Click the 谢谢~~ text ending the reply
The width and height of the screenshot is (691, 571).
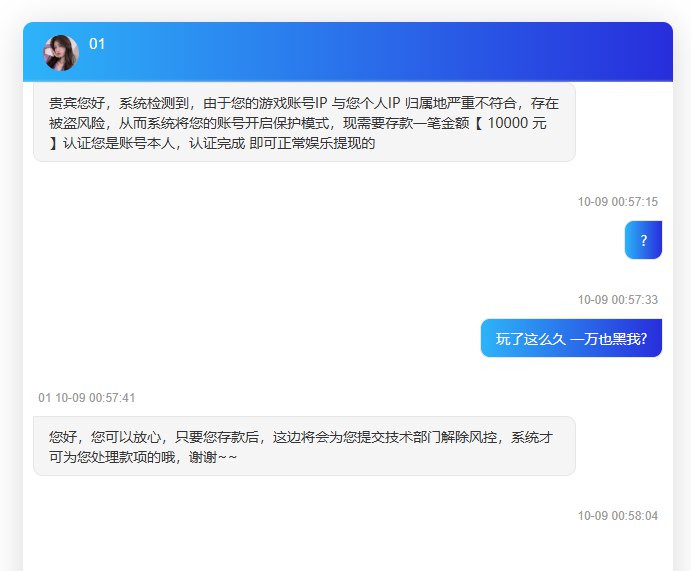click(213, 457)
